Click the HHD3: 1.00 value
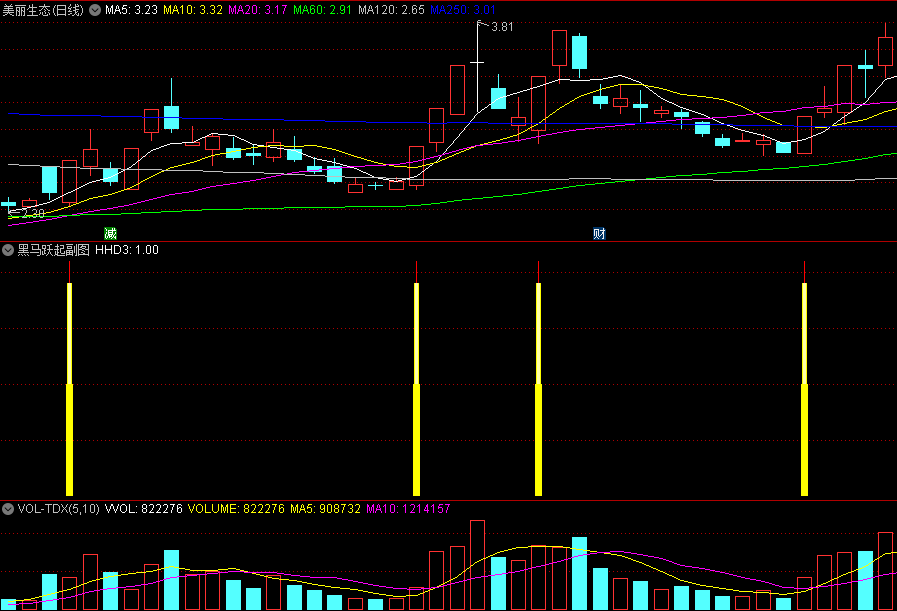Image resolution: width=897 pixels, height=611 pixels. pos(127,250)
